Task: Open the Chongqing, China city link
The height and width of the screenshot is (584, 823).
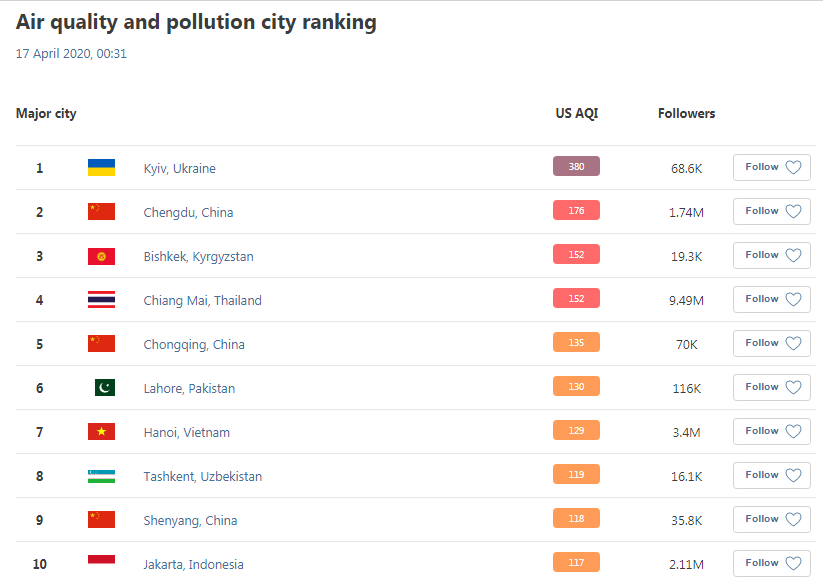Action: 194,345
